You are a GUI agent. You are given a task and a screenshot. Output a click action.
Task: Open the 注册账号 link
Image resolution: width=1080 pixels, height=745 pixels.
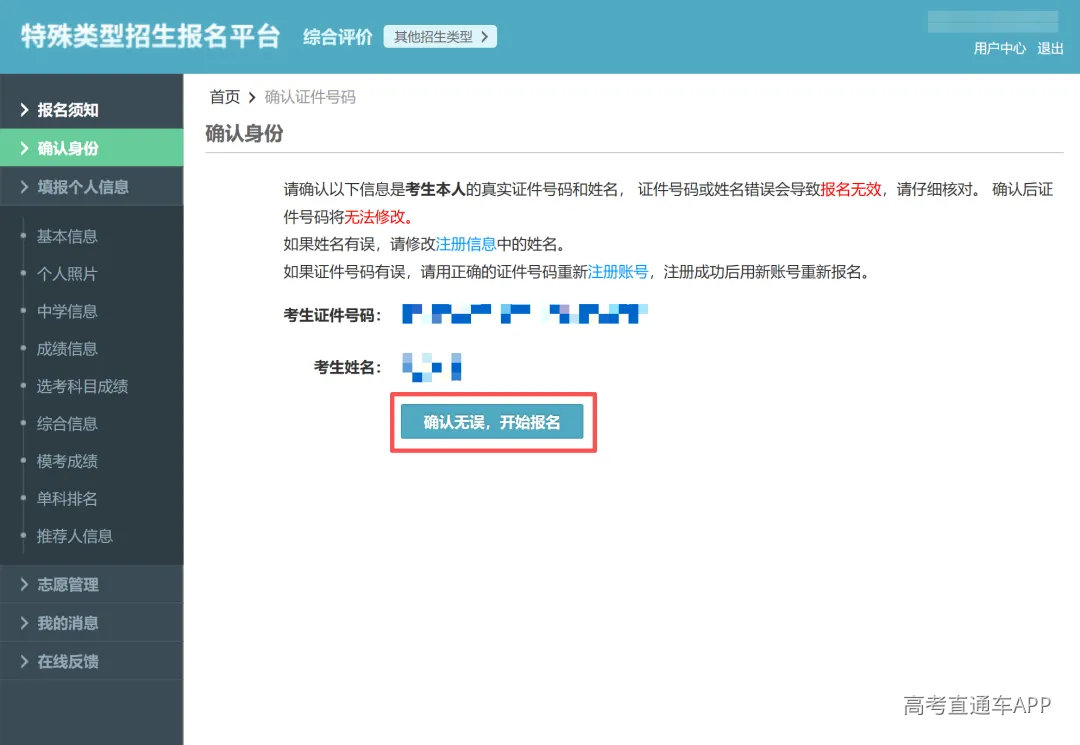pyautogui.click(x=618, y=272)
